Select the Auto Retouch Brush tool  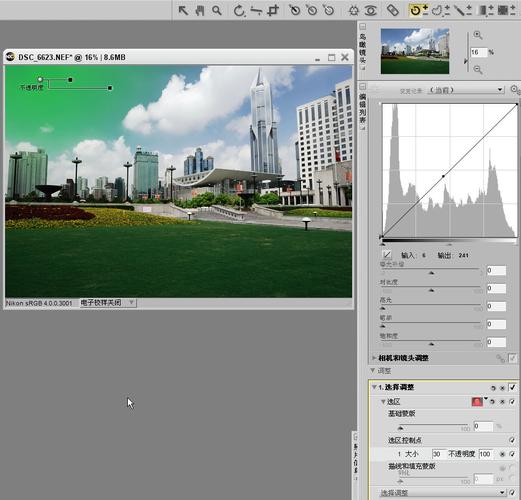(393, 11)
